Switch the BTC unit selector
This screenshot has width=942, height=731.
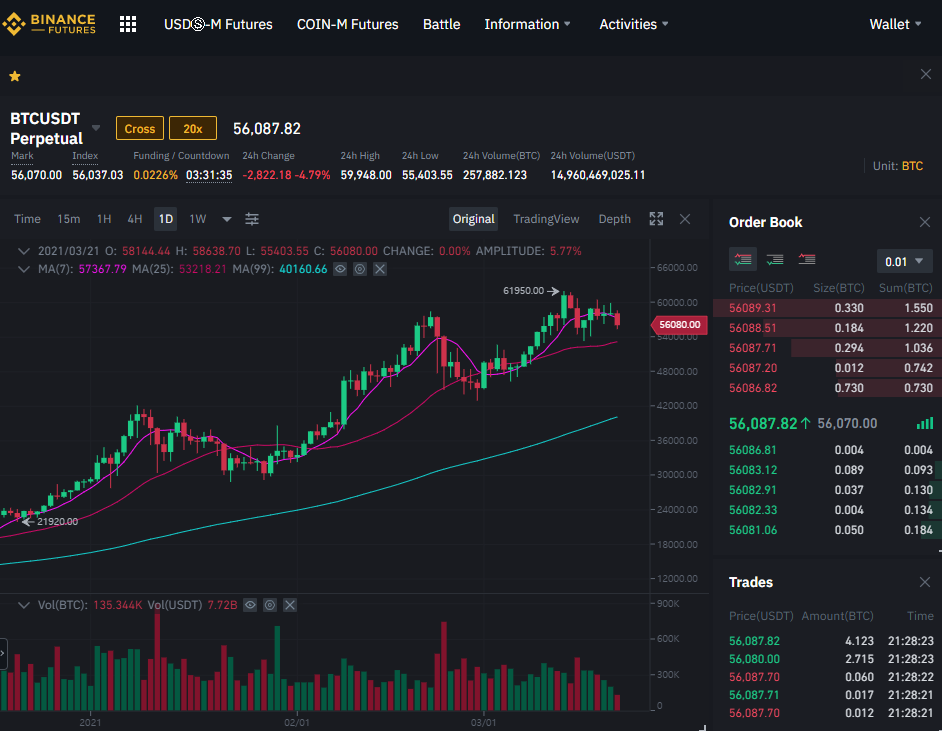[x=912, y=166]
